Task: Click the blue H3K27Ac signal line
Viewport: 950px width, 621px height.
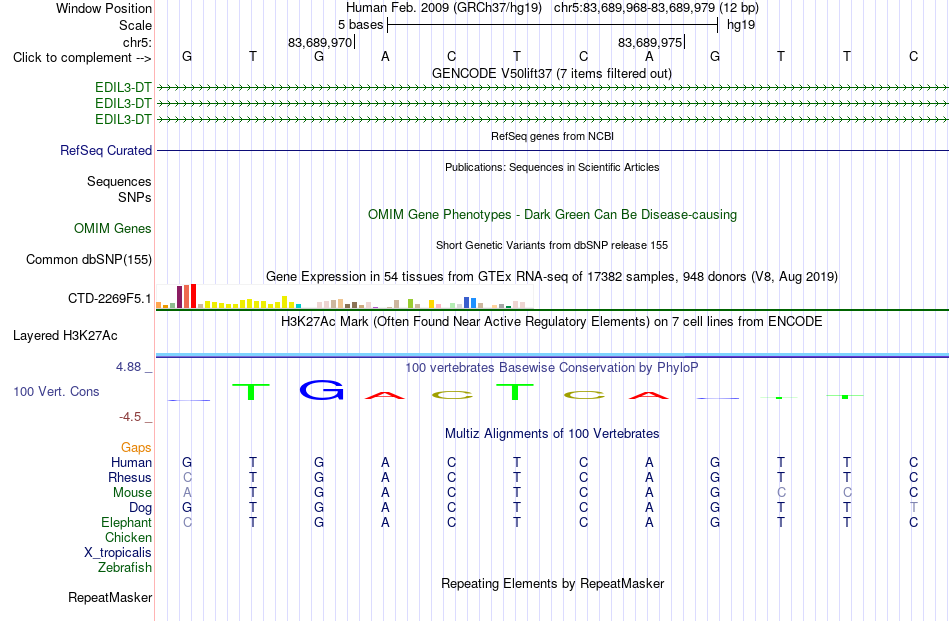Action: (x=553, y=356)
